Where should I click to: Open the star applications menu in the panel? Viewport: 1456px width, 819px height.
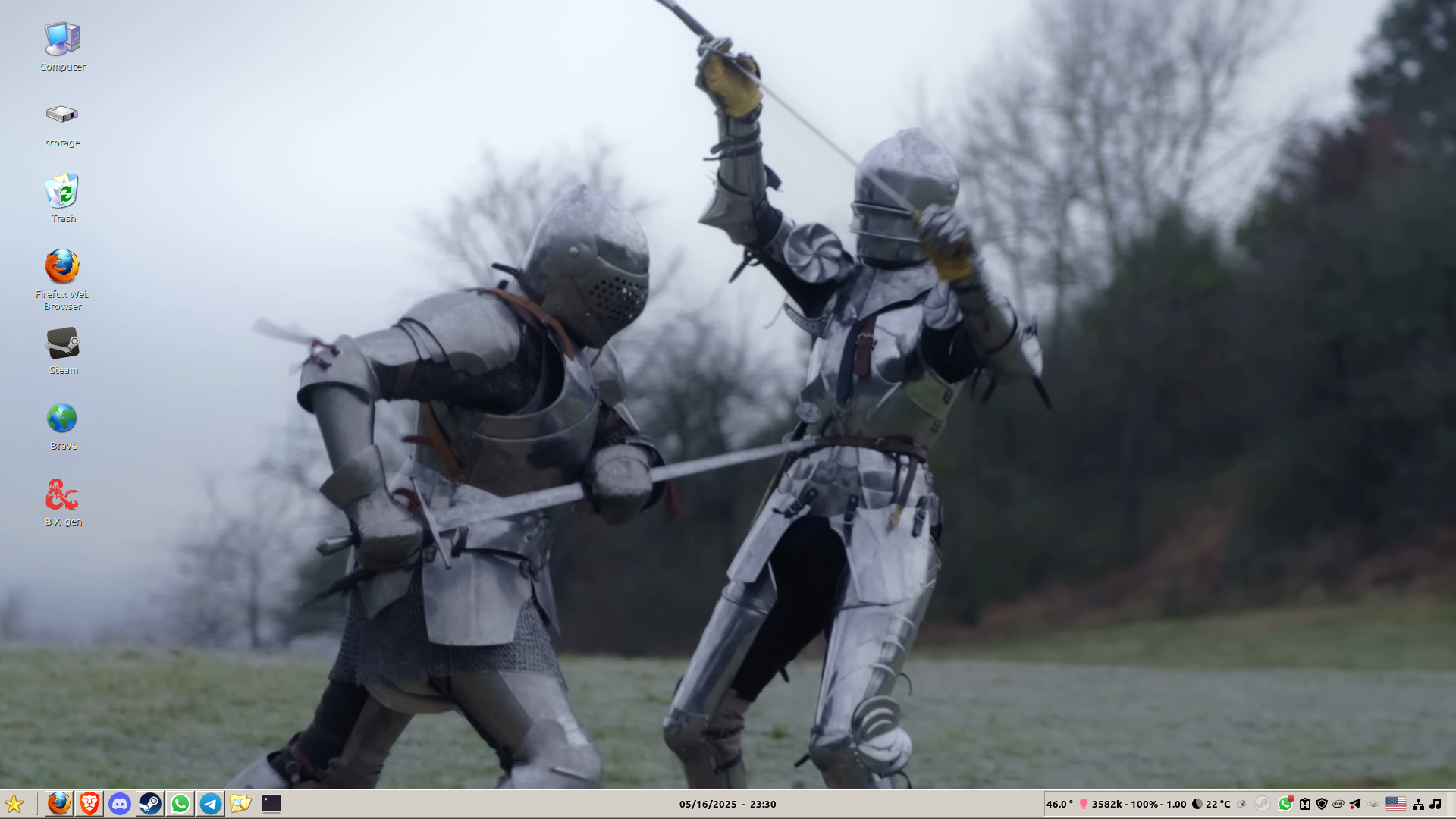pos(14,804)
